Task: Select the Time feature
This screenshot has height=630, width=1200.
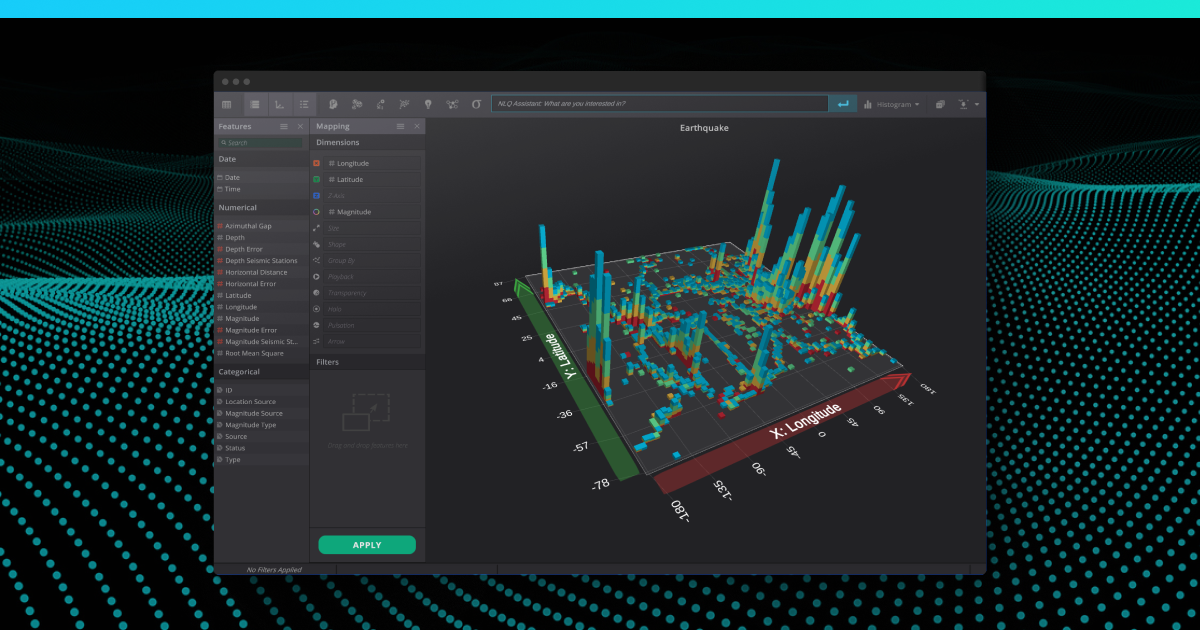Action: pyautogui.click(x=261, y=189)
